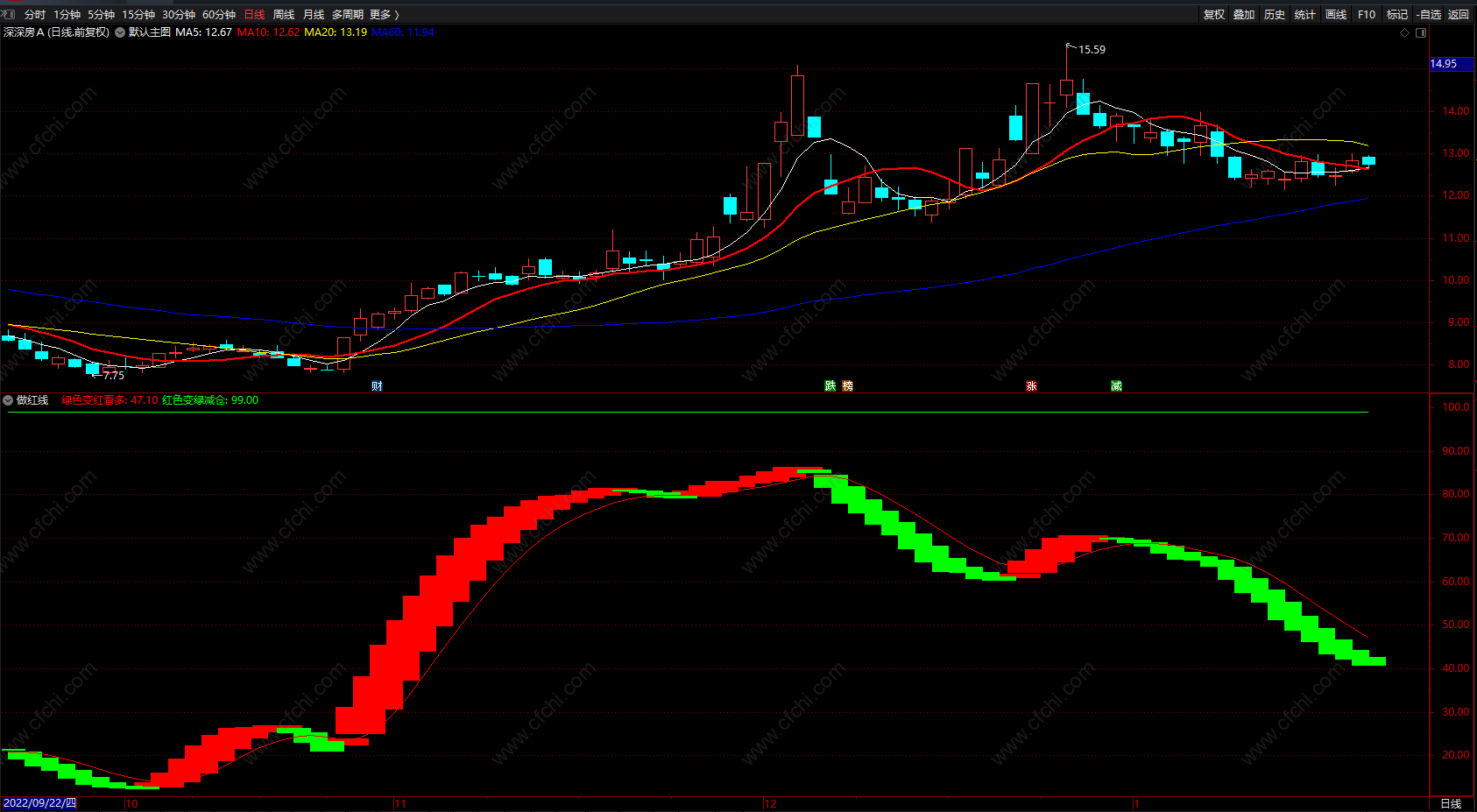1477x812 pixels.
Task: Click the 7.75 low price label
Action: (x=114, y=376)
